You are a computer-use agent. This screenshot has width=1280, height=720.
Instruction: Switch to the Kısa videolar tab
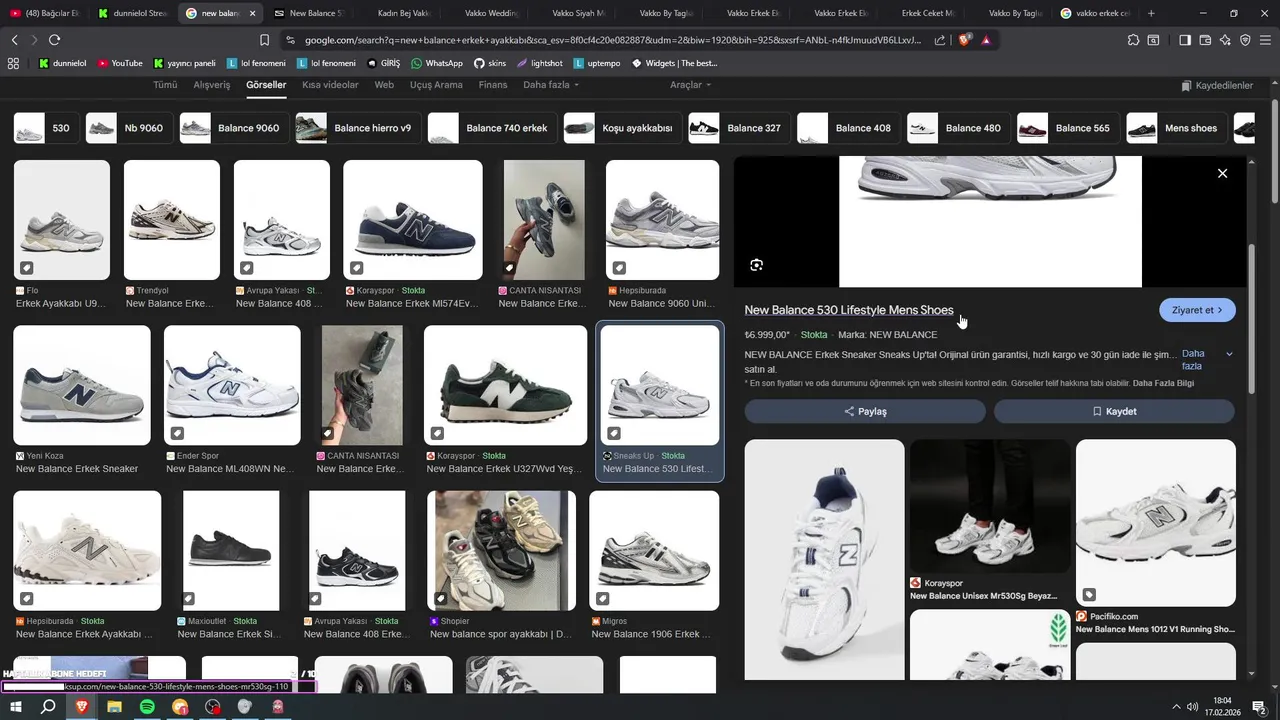[330, 85]
